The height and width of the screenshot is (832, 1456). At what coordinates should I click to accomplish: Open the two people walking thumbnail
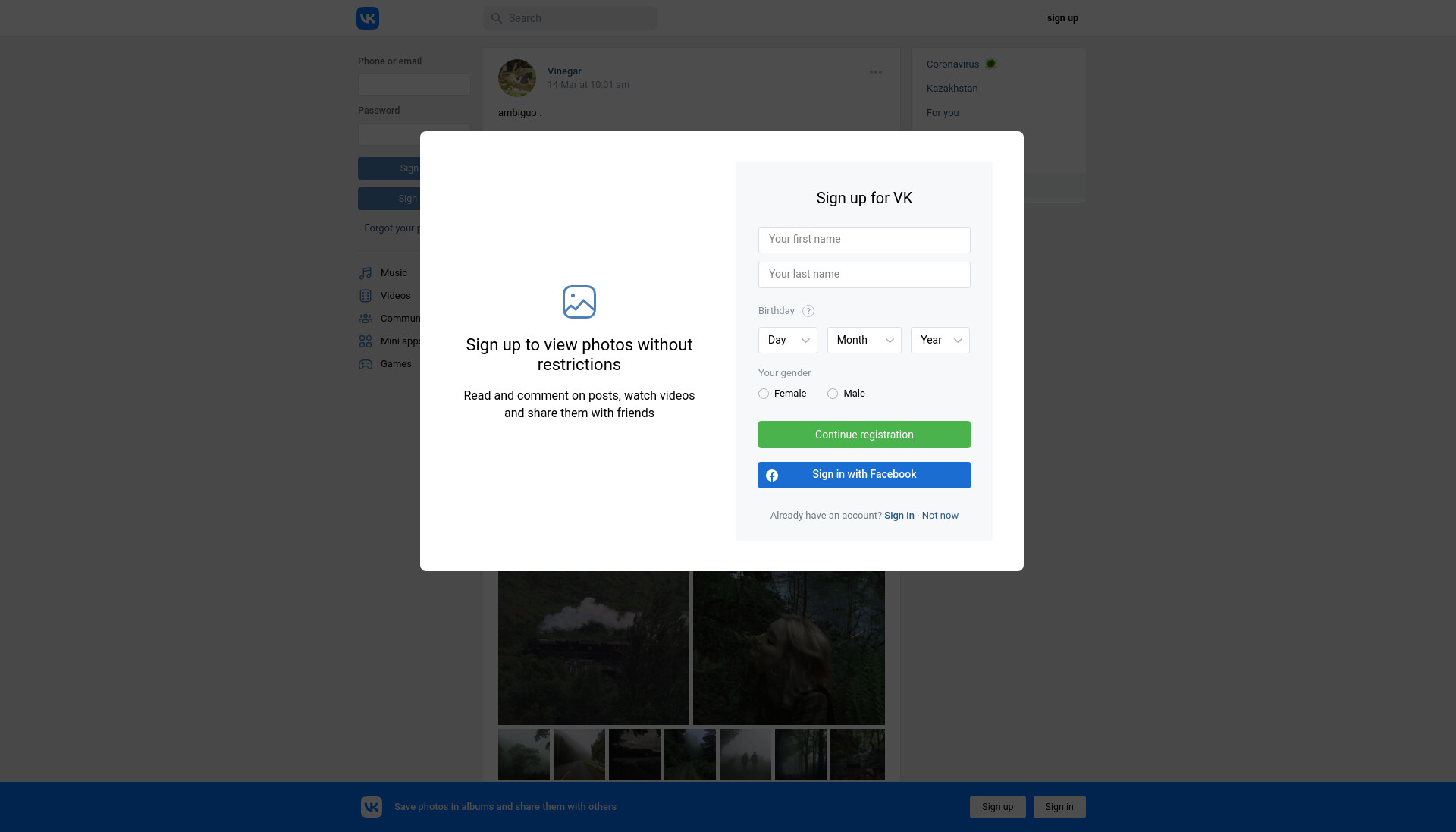(x=745, y=755)
